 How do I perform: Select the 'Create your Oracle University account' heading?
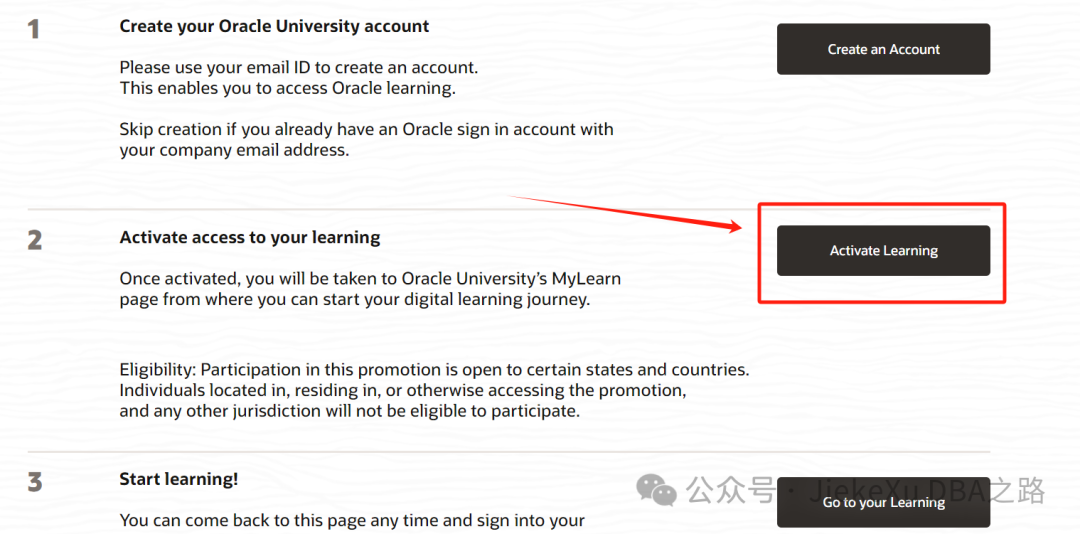point(274,26)
